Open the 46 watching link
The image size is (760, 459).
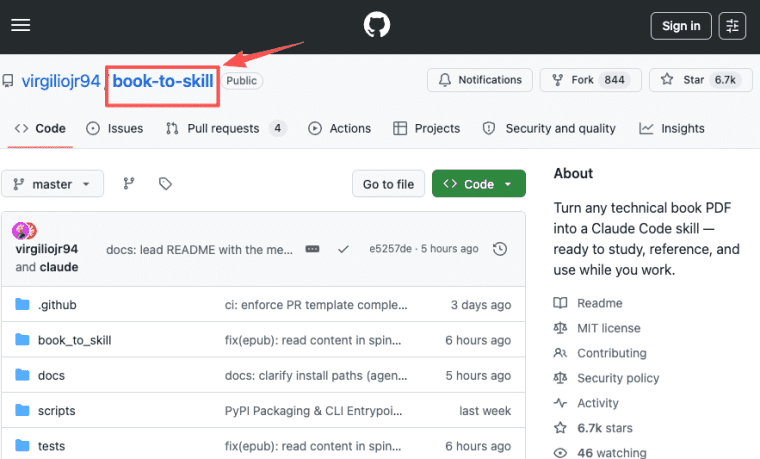point(612,453)
